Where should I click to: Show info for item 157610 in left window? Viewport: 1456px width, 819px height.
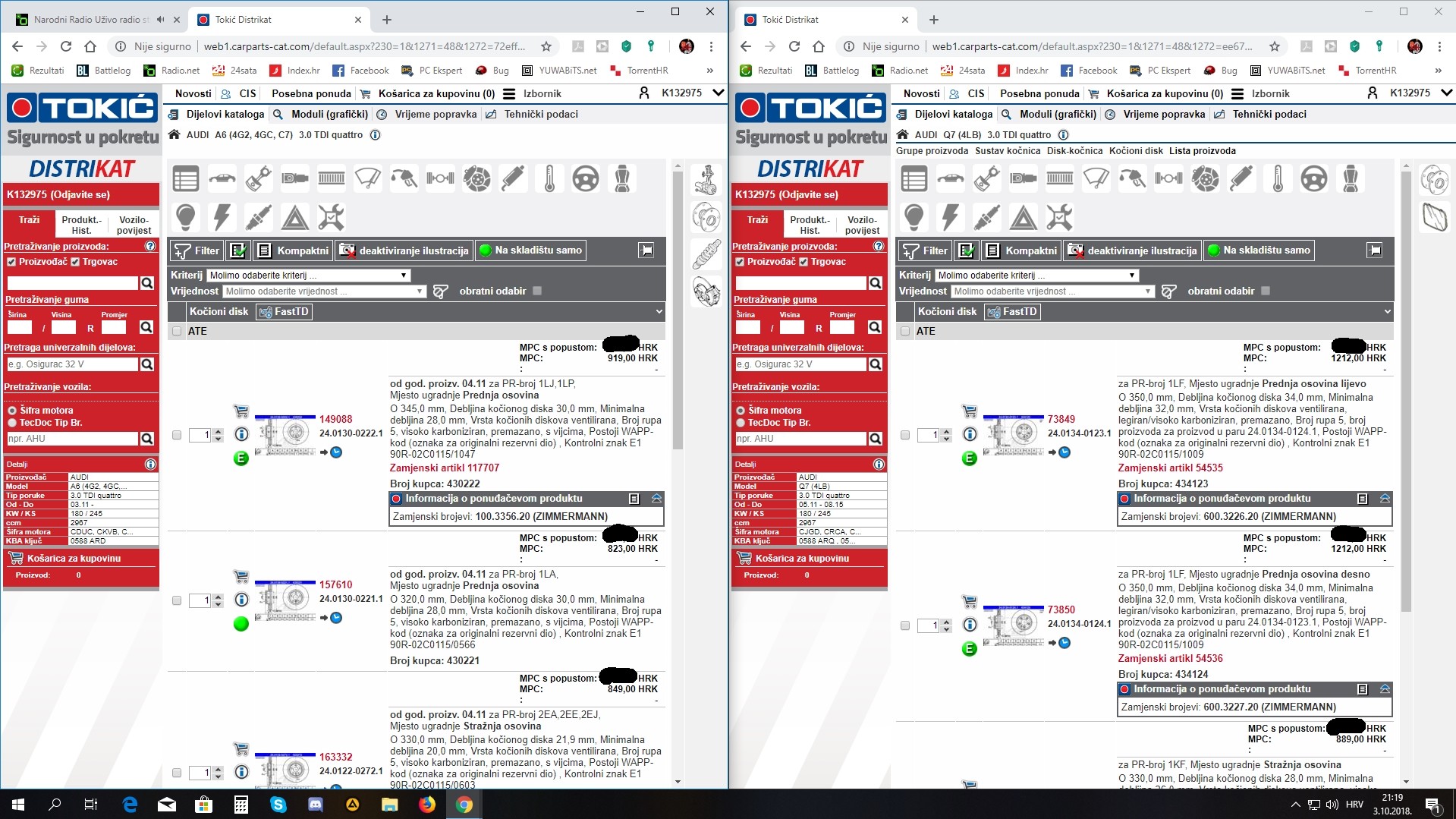tap(241, 600)
